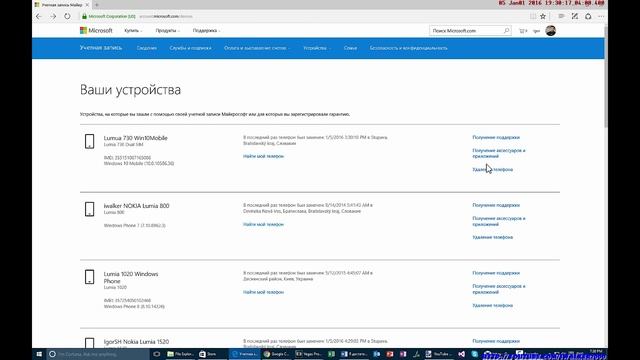Open Получение поддержки for Lumia 730
Viewport: 640px width, 360px height.
[496, 138]
